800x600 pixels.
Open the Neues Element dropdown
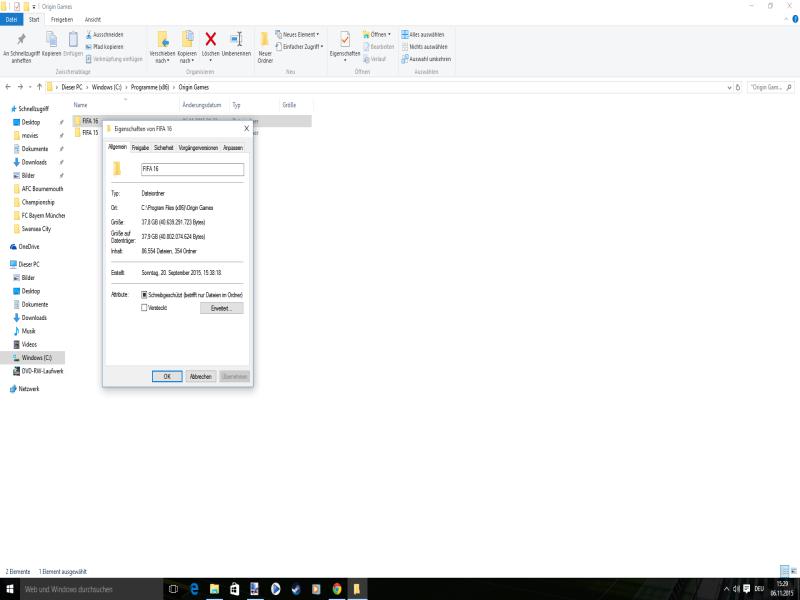tap(297, 35)
